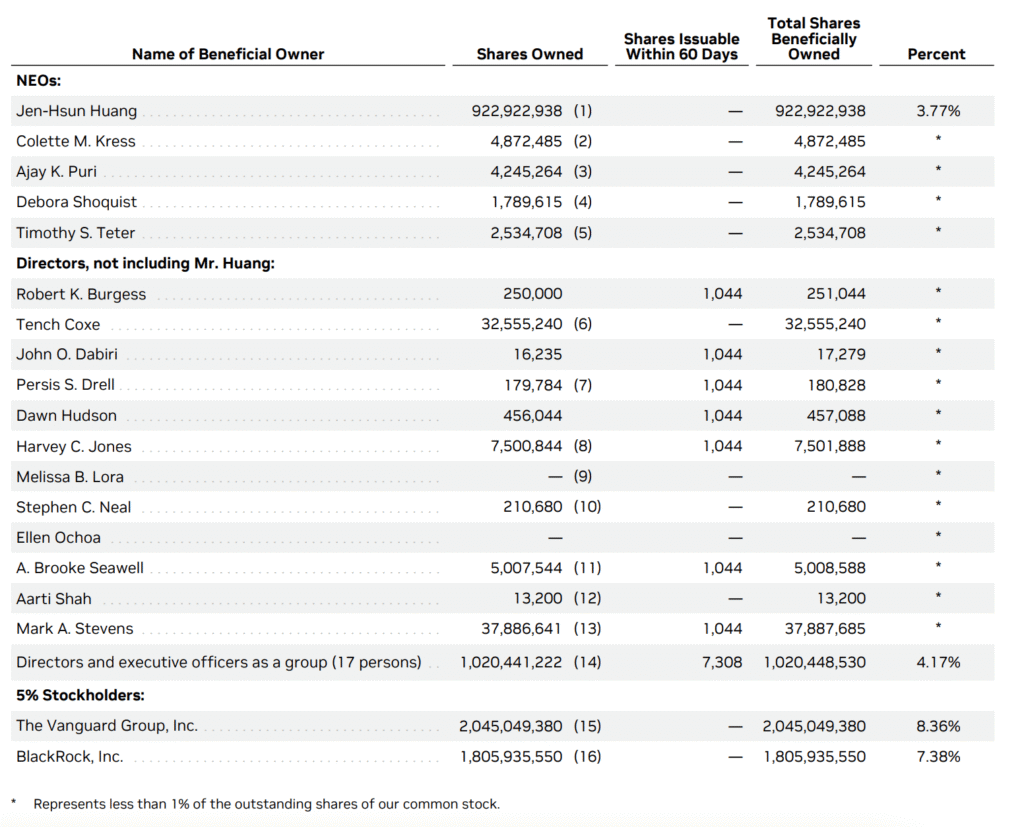Image resolution: width=1024 pixels, height=827 pixels.
Task: Click footnote (13) next to Mark A. Stevens
Action: pyautogui.click(x=587, y=629)
